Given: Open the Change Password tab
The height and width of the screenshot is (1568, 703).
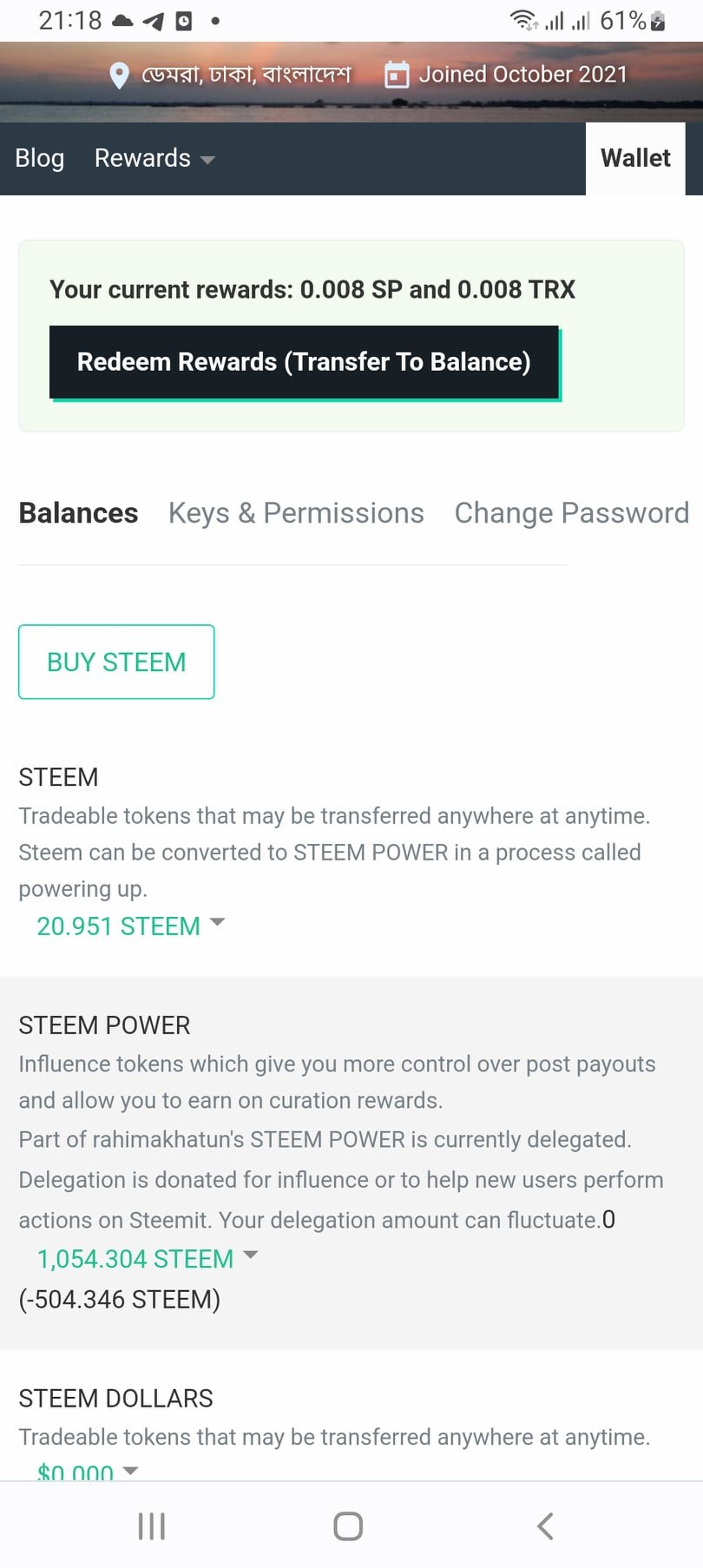Looking at the screenshot, I should [571, 513].
